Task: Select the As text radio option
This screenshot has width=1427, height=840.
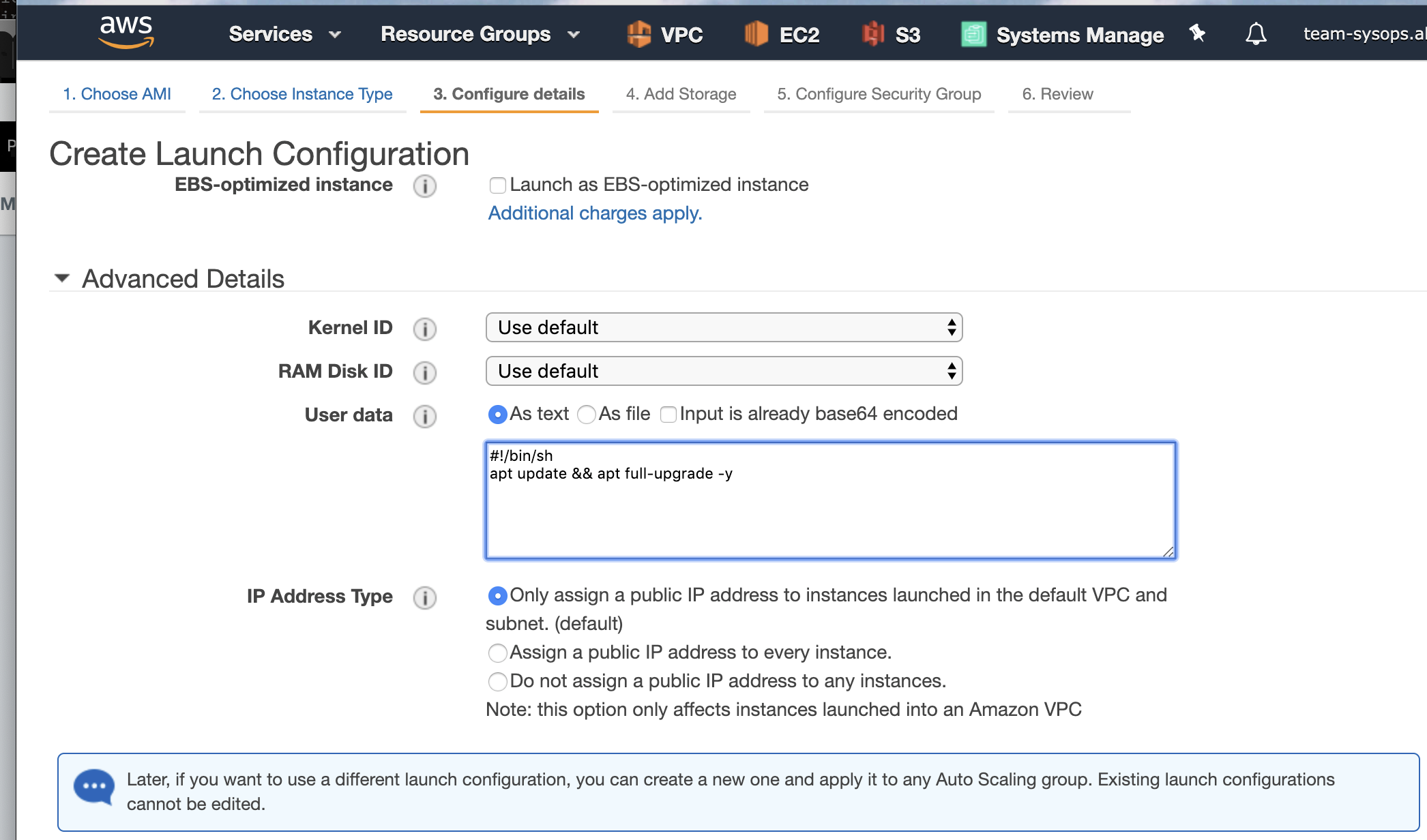Action: tap(497, 415)
